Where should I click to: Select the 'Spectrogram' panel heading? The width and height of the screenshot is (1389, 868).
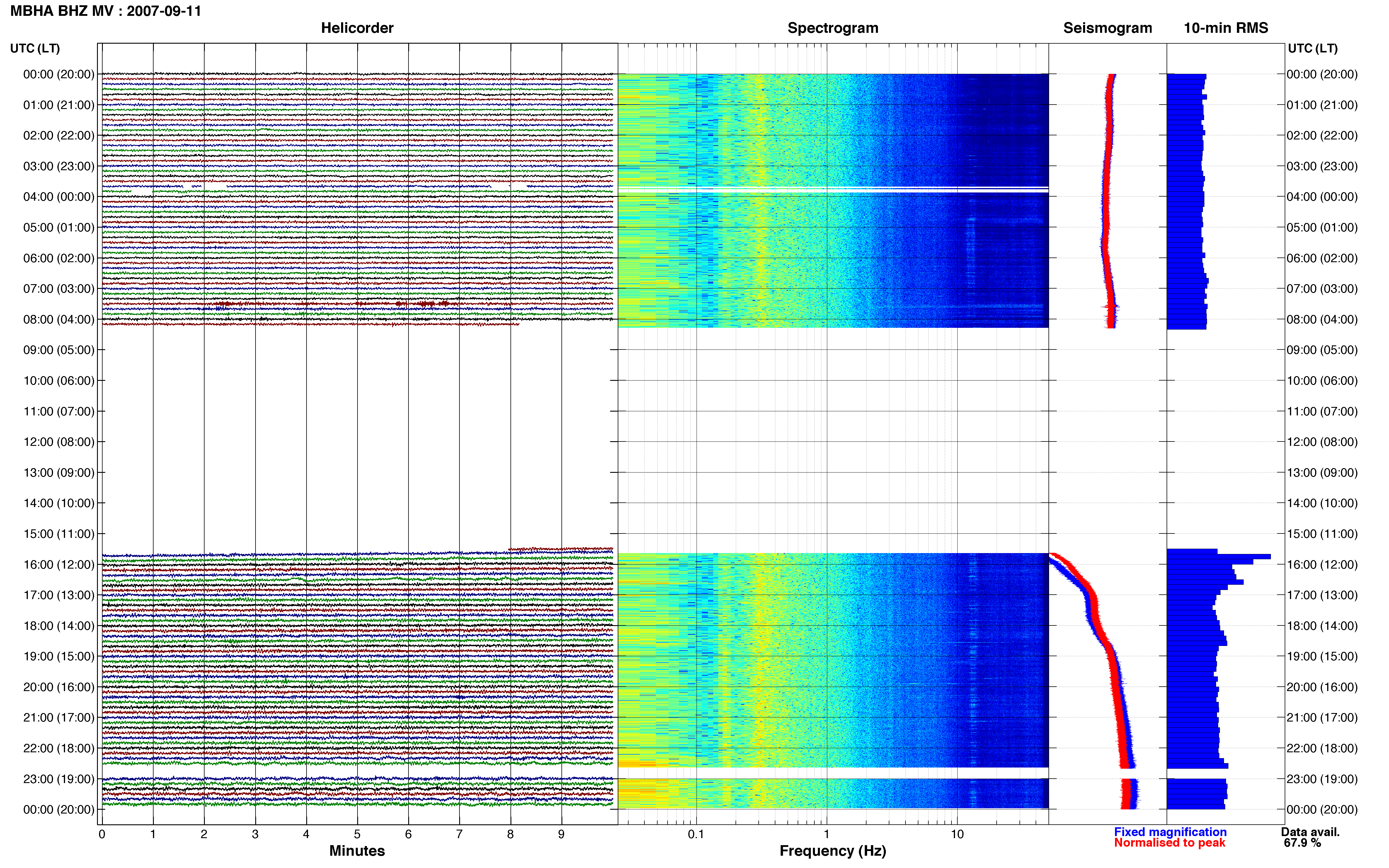[x=833, y=28]
